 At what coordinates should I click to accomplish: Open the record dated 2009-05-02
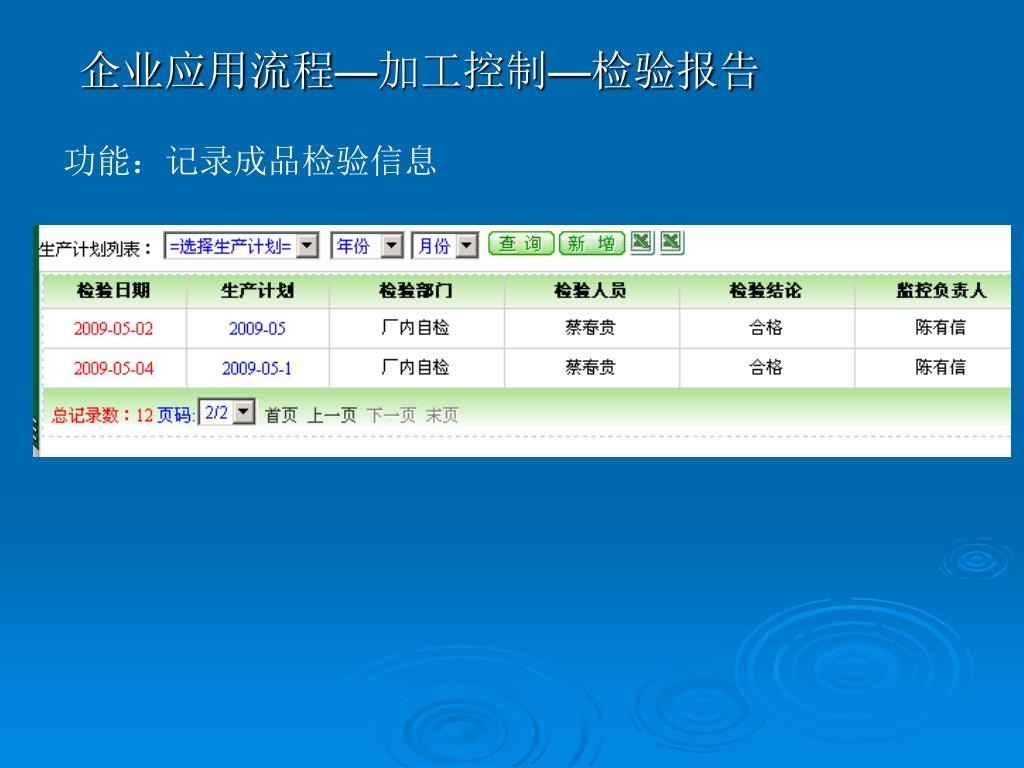click(114, 328)
